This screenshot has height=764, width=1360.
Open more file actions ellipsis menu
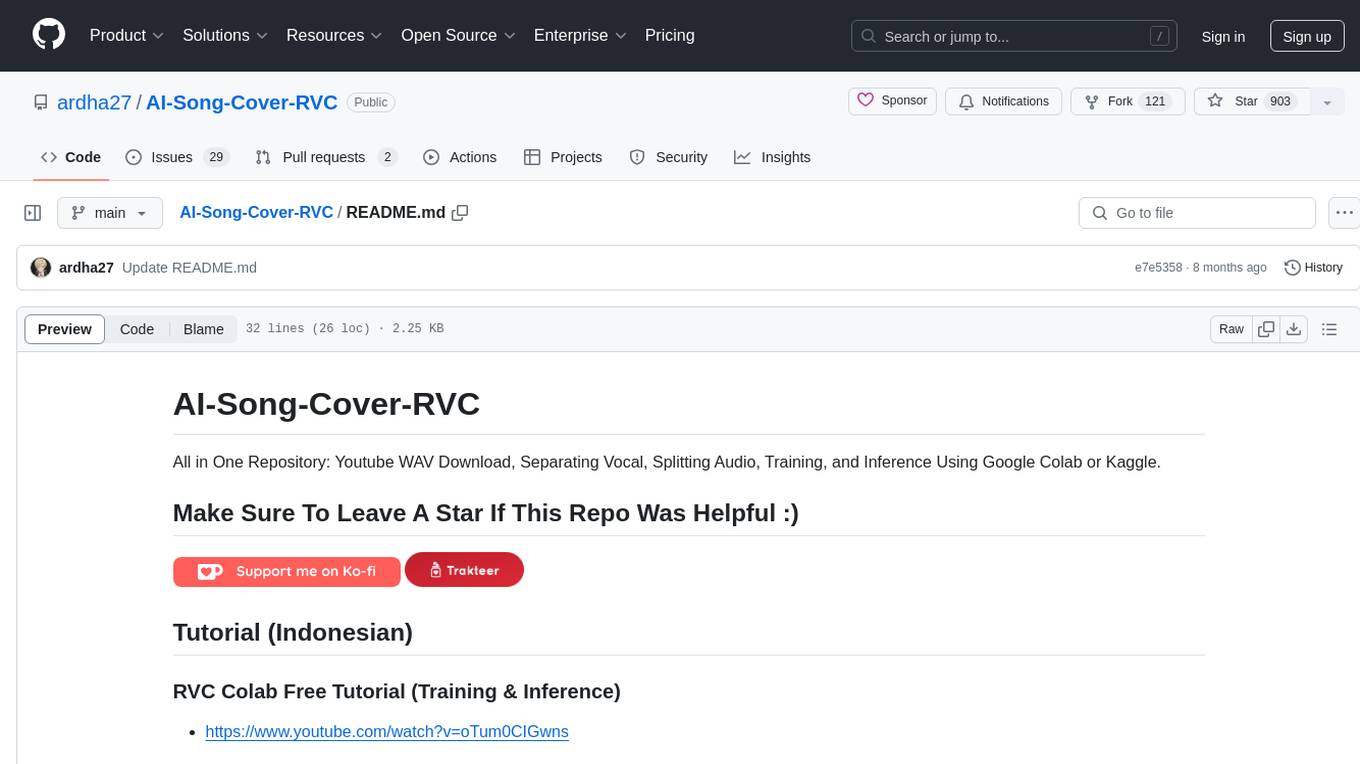coord(1344,213)
